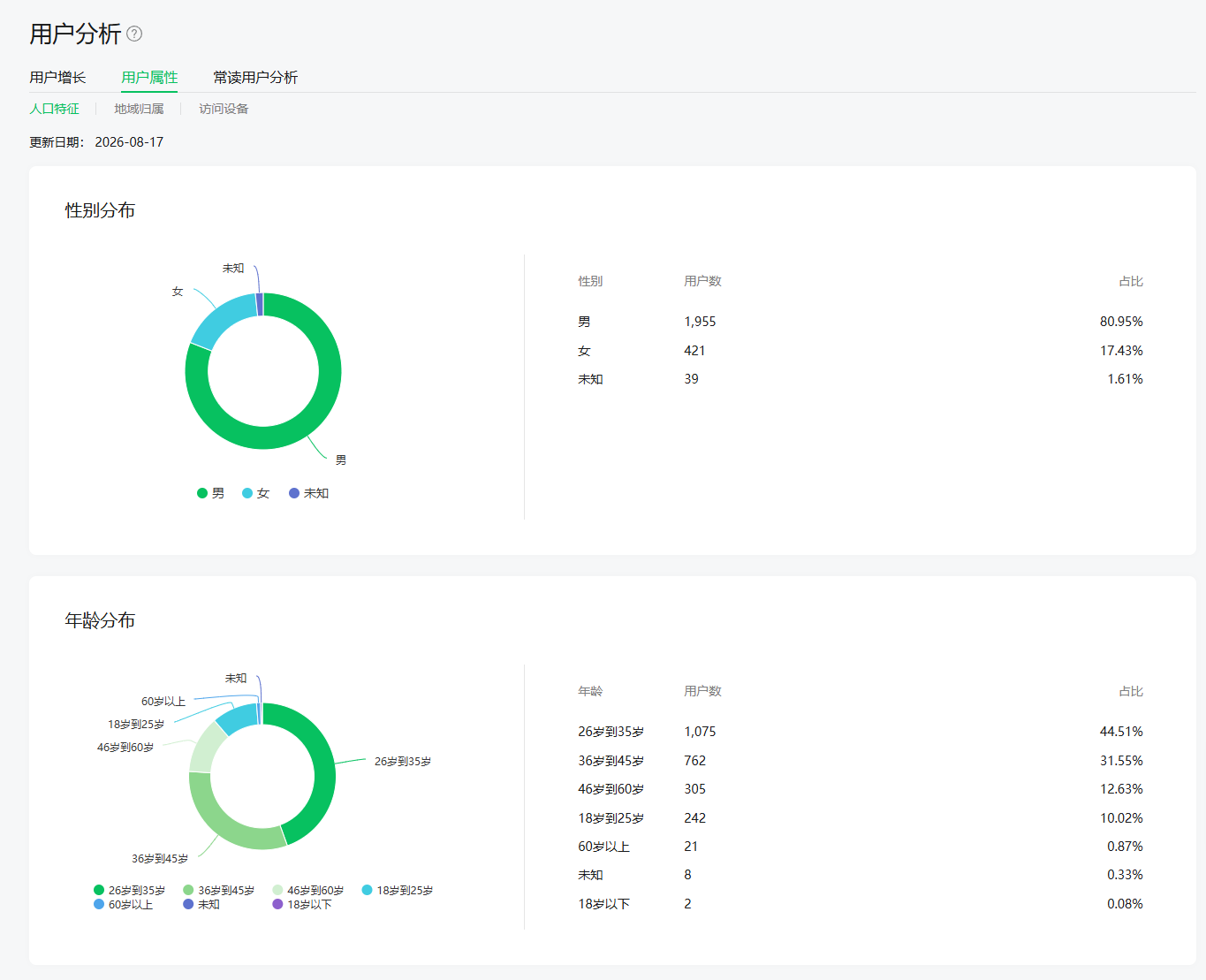
Task: Click the user count 305 in age table
Action: [x=694, y=789]
